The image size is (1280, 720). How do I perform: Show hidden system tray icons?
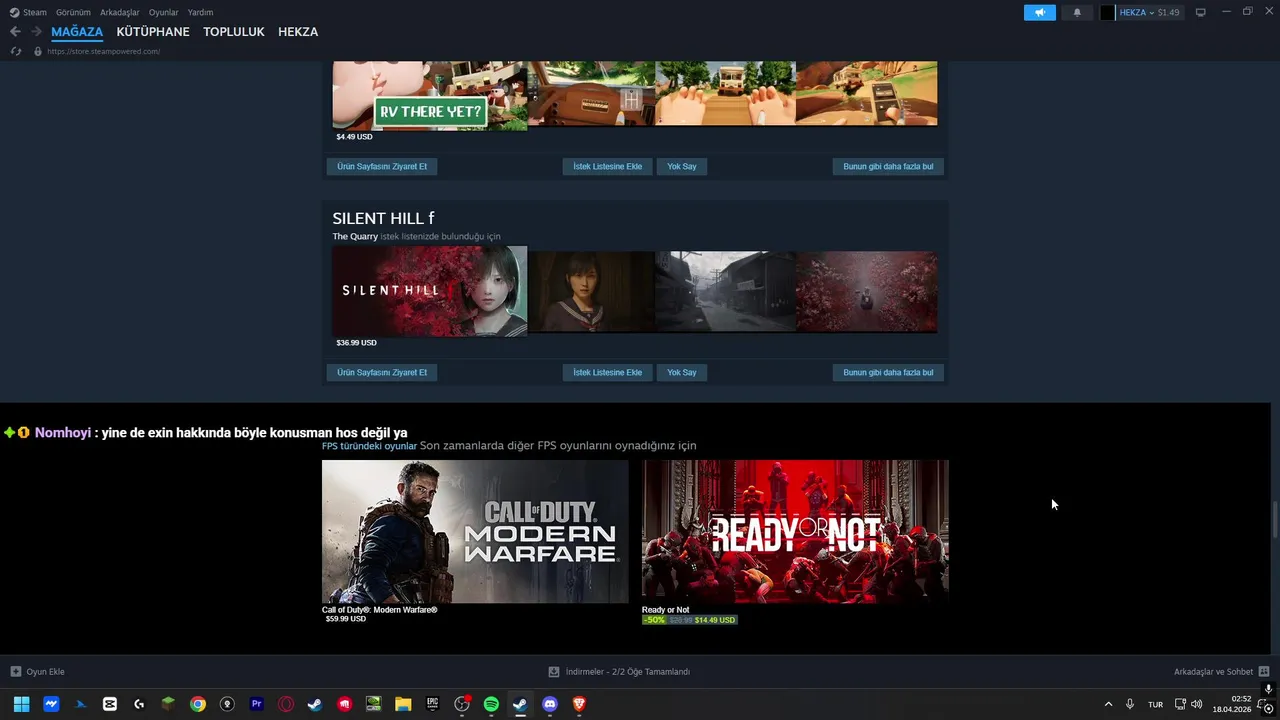[1108, 704]
